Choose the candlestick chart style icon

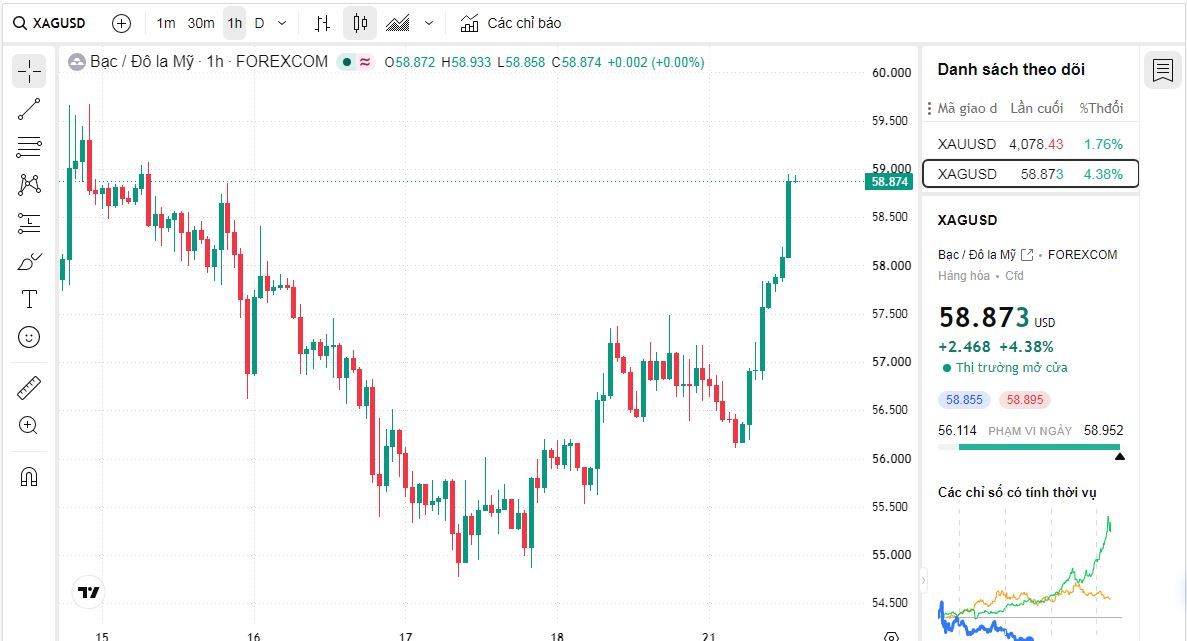[360, 23]
